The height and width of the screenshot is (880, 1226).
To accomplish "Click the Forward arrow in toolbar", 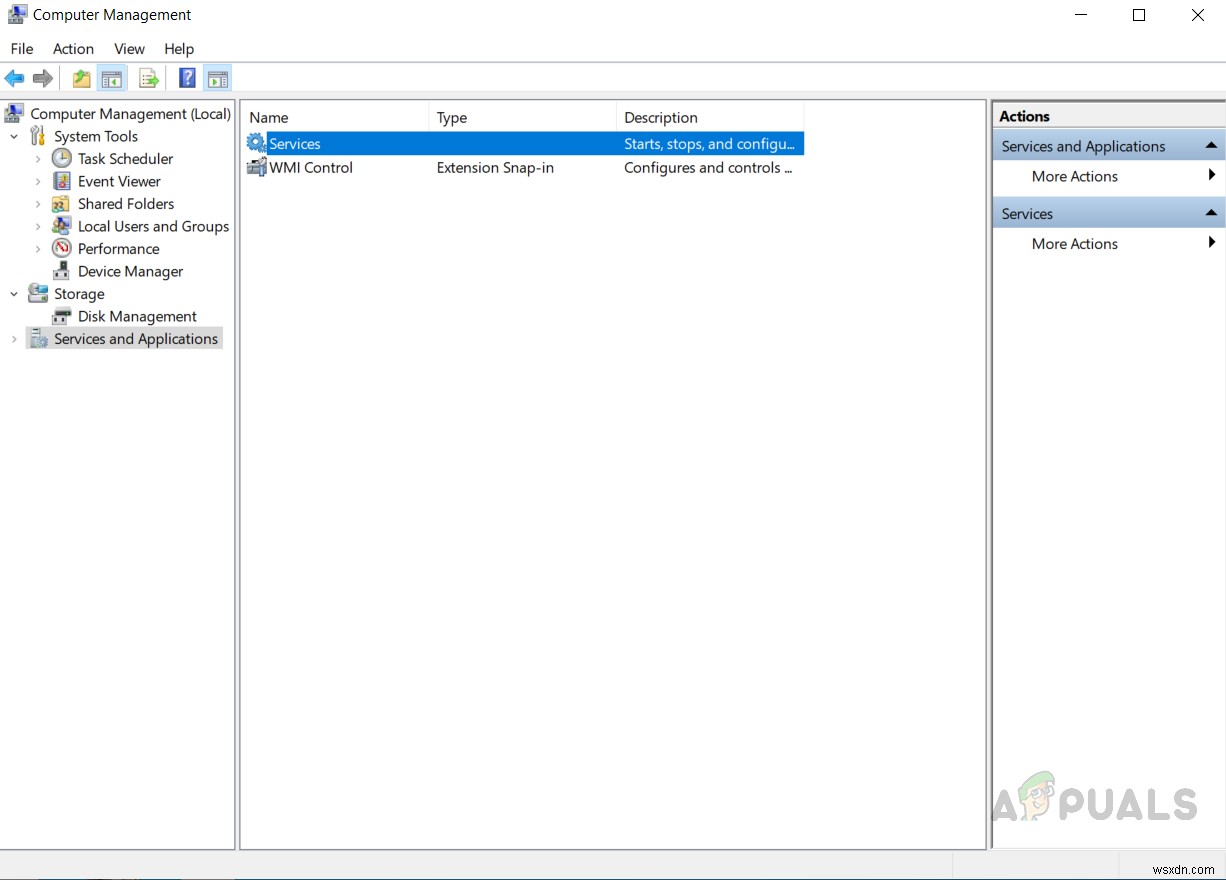I will click(43, 78).
